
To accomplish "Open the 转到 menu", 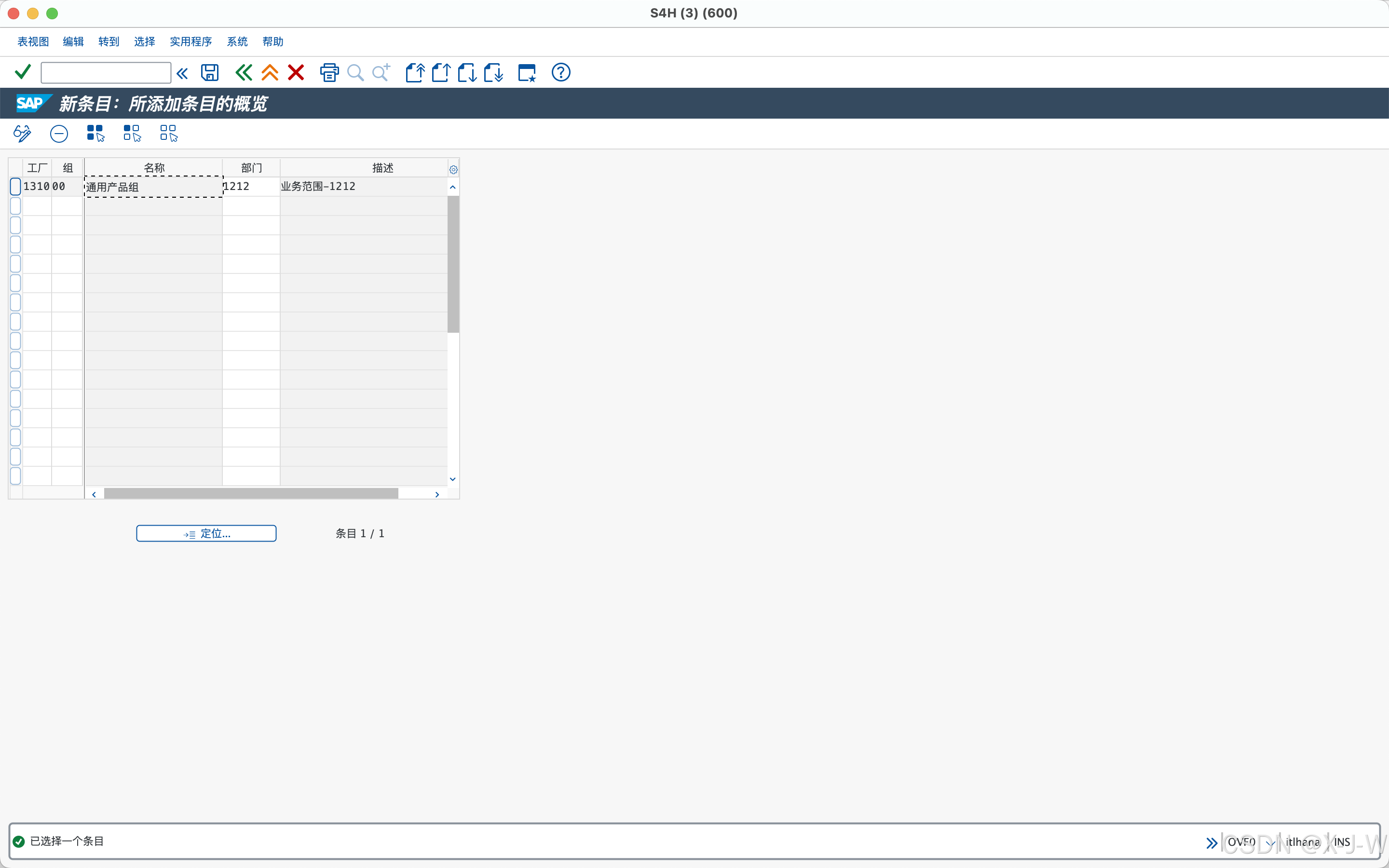I will click(x=109, y=41).
